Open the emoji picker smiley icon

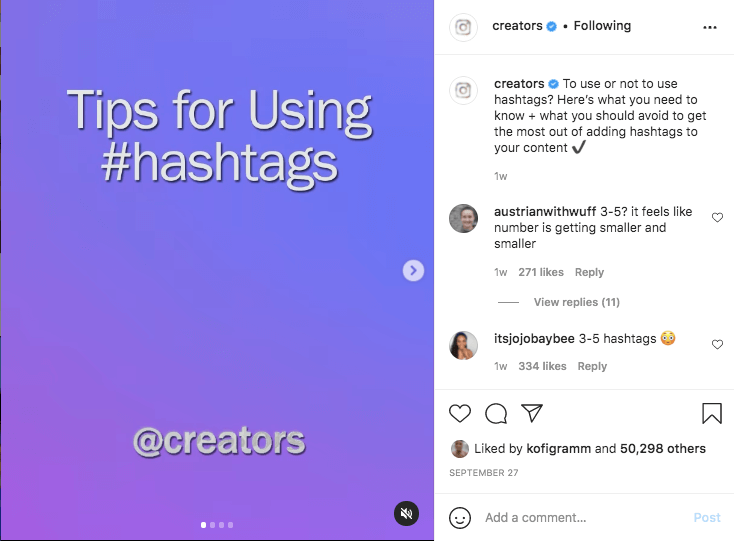point(460,518)
